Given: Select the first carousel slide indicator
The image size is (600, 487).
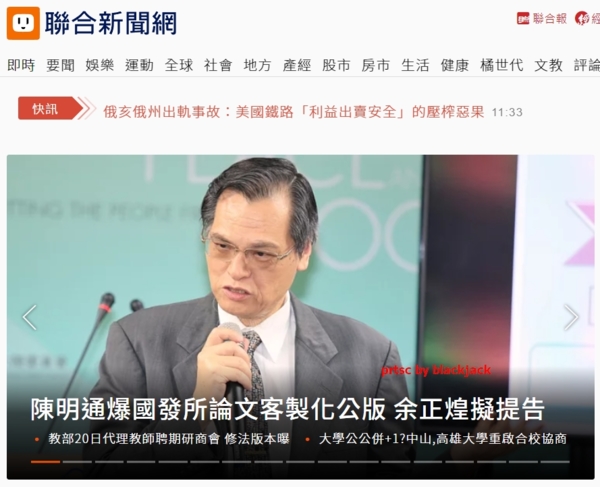Looking at the screenshot, I should click(x=46, y=462).
